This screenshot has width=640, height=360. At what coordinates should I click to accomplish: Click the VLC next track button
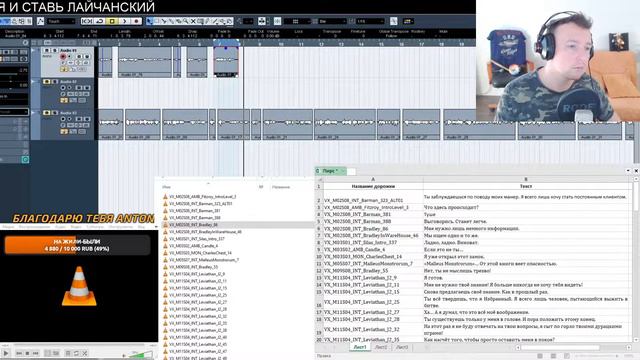click(x=36, y=353)
